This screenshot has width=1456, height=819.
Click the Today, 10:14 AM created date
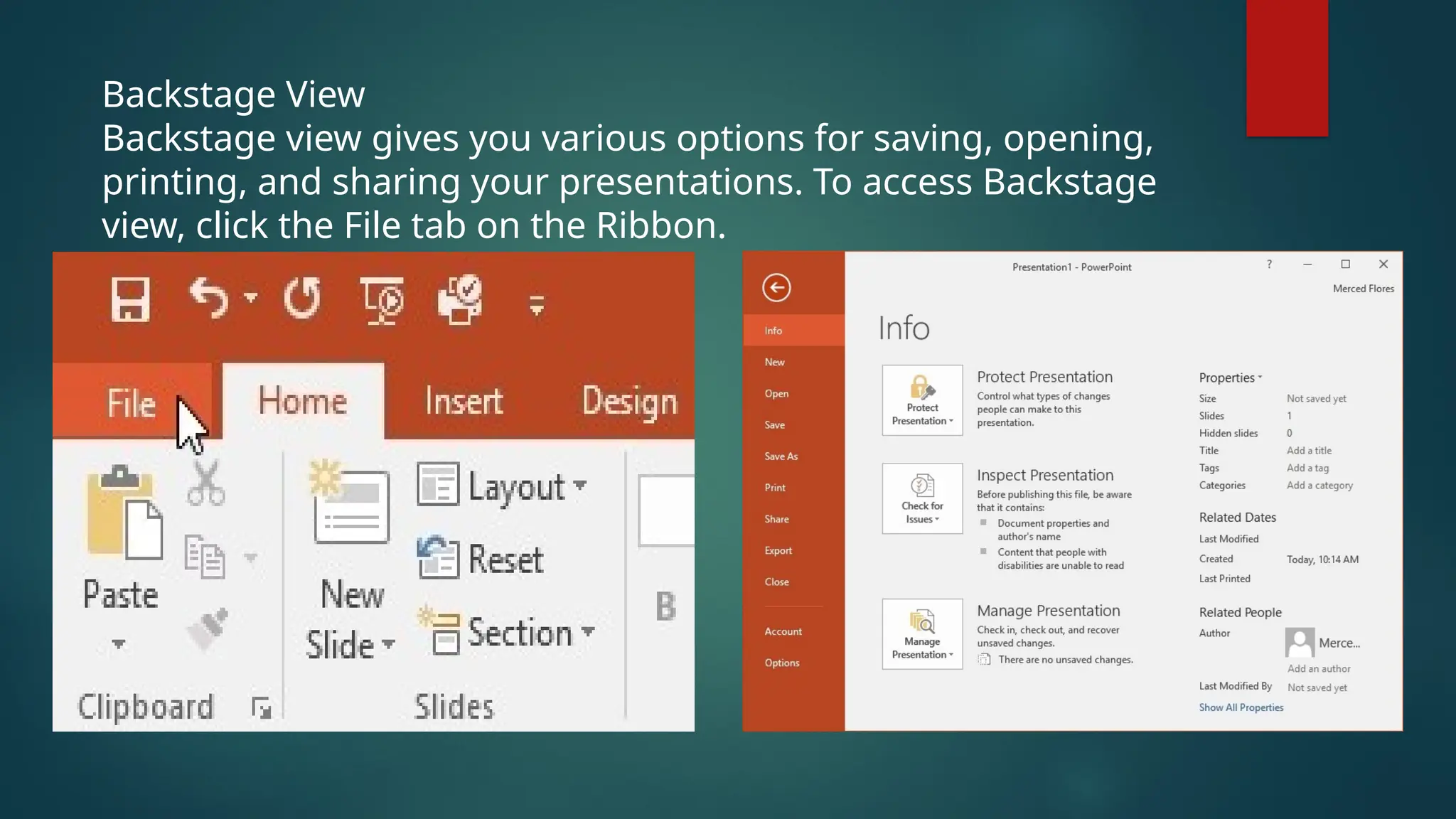tap(1322, 560)
